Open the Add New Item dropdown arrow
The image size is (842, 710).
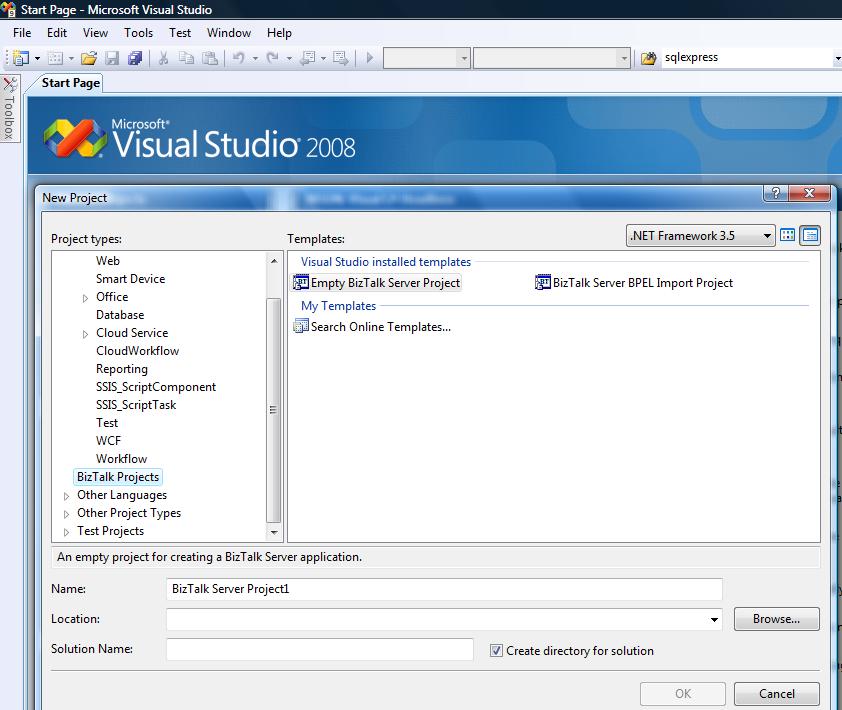point(71,58)
